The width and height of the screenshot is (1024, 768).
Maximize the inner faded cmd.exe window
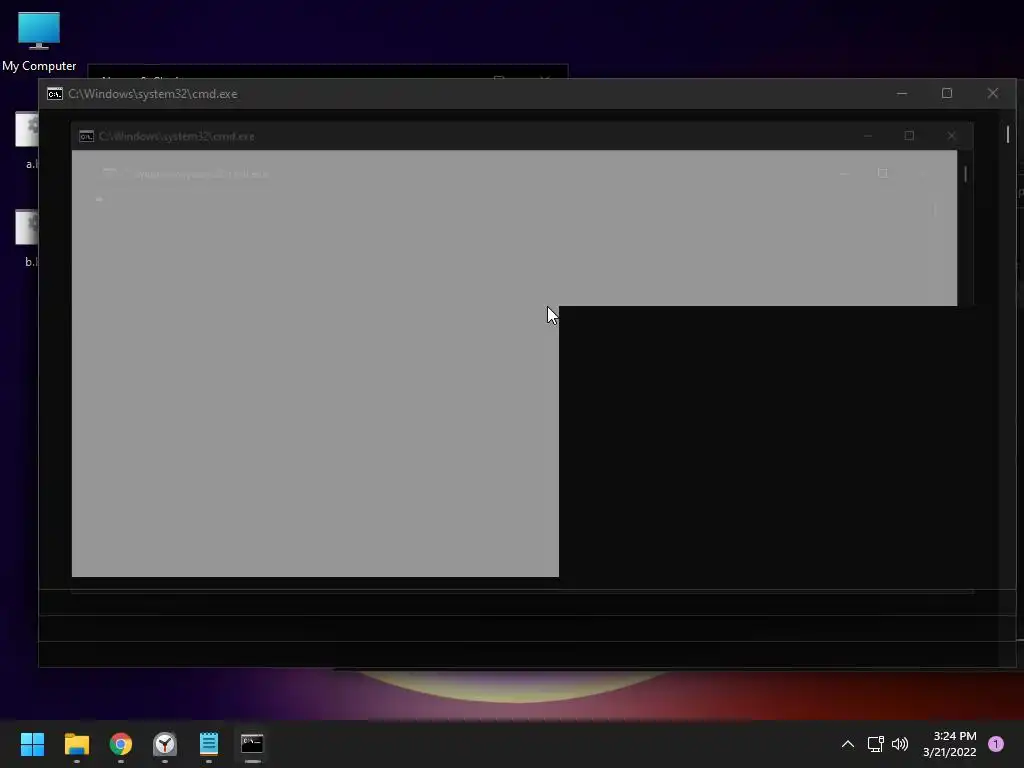pos(909,135)
